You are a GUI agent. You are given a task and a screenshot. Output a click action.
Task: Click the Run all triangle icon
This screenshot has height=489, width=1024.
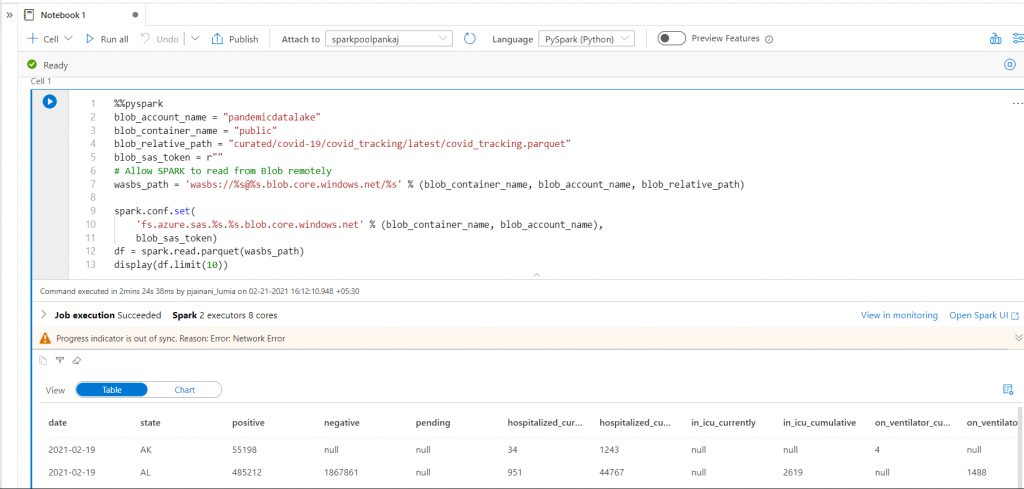90,39
